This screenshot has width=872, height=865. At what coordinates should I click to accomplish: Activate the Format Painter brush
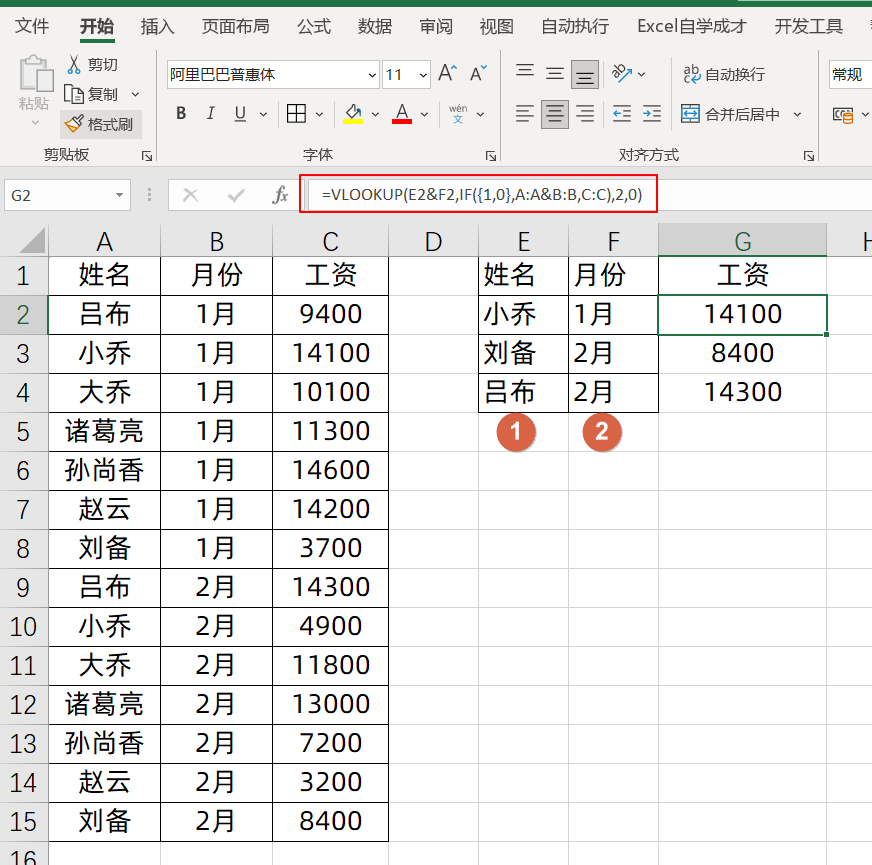[73, 123]
